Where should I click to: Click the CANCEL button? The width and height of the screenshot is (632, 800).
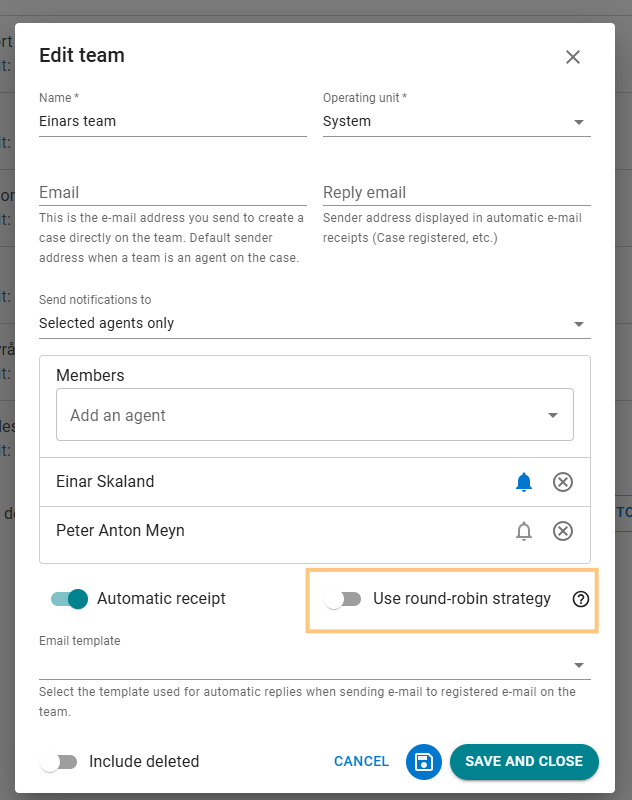pyautogui.click(x=361, y=761)
